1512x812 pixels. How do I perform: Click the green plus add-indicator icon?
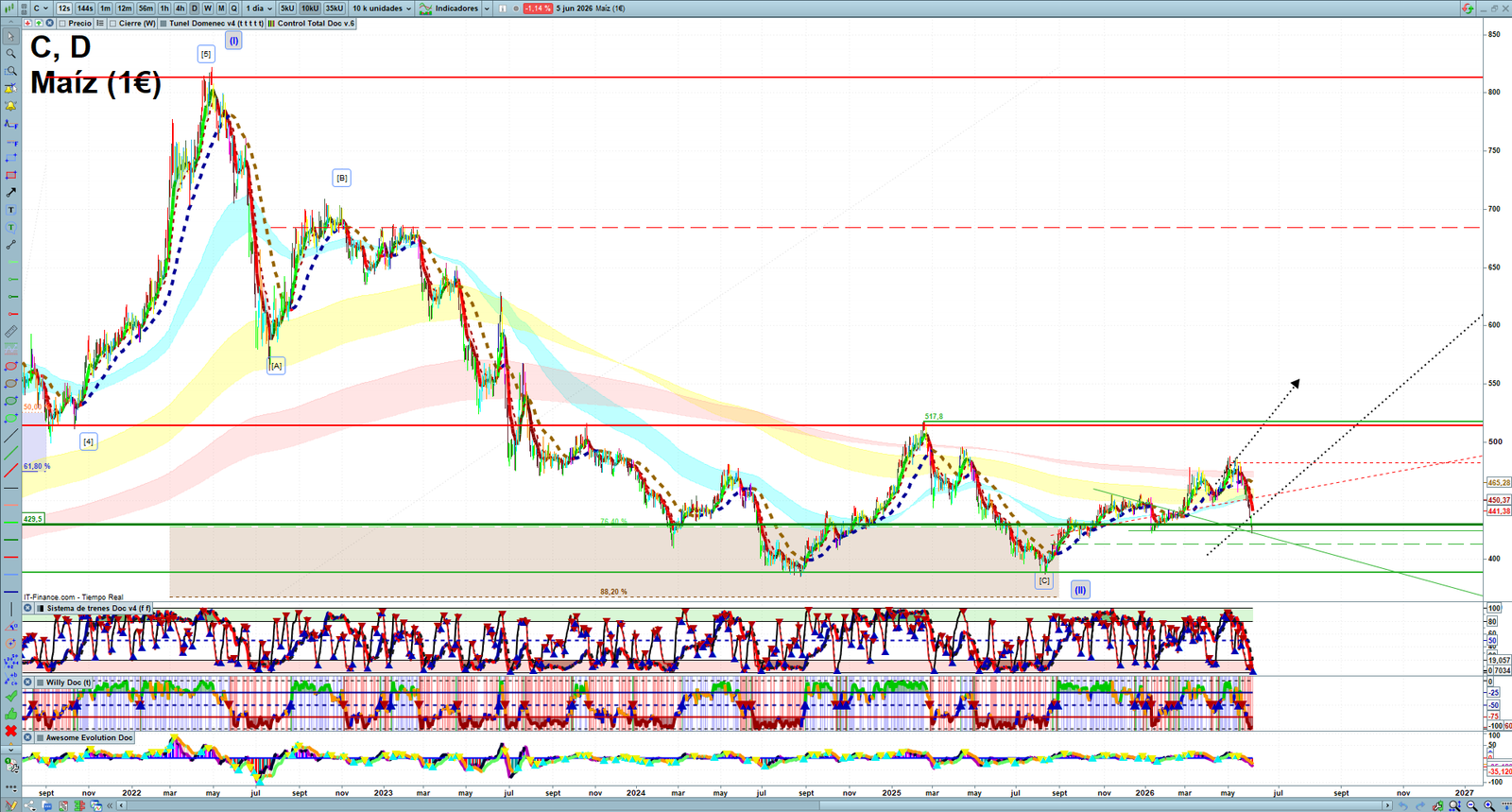click(39, 23)
